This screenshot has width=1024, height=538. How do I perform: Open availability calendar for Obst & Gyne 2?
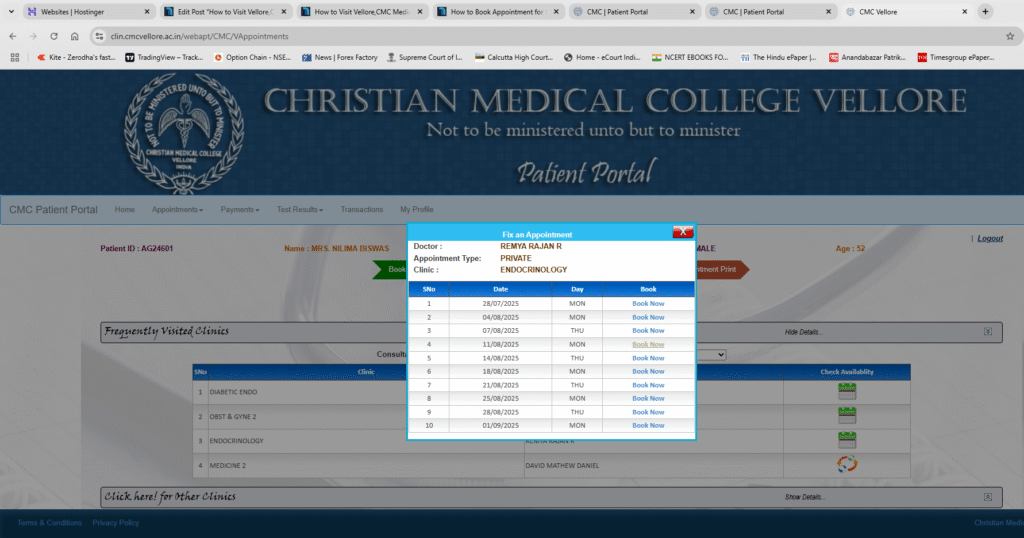[847, 415]
